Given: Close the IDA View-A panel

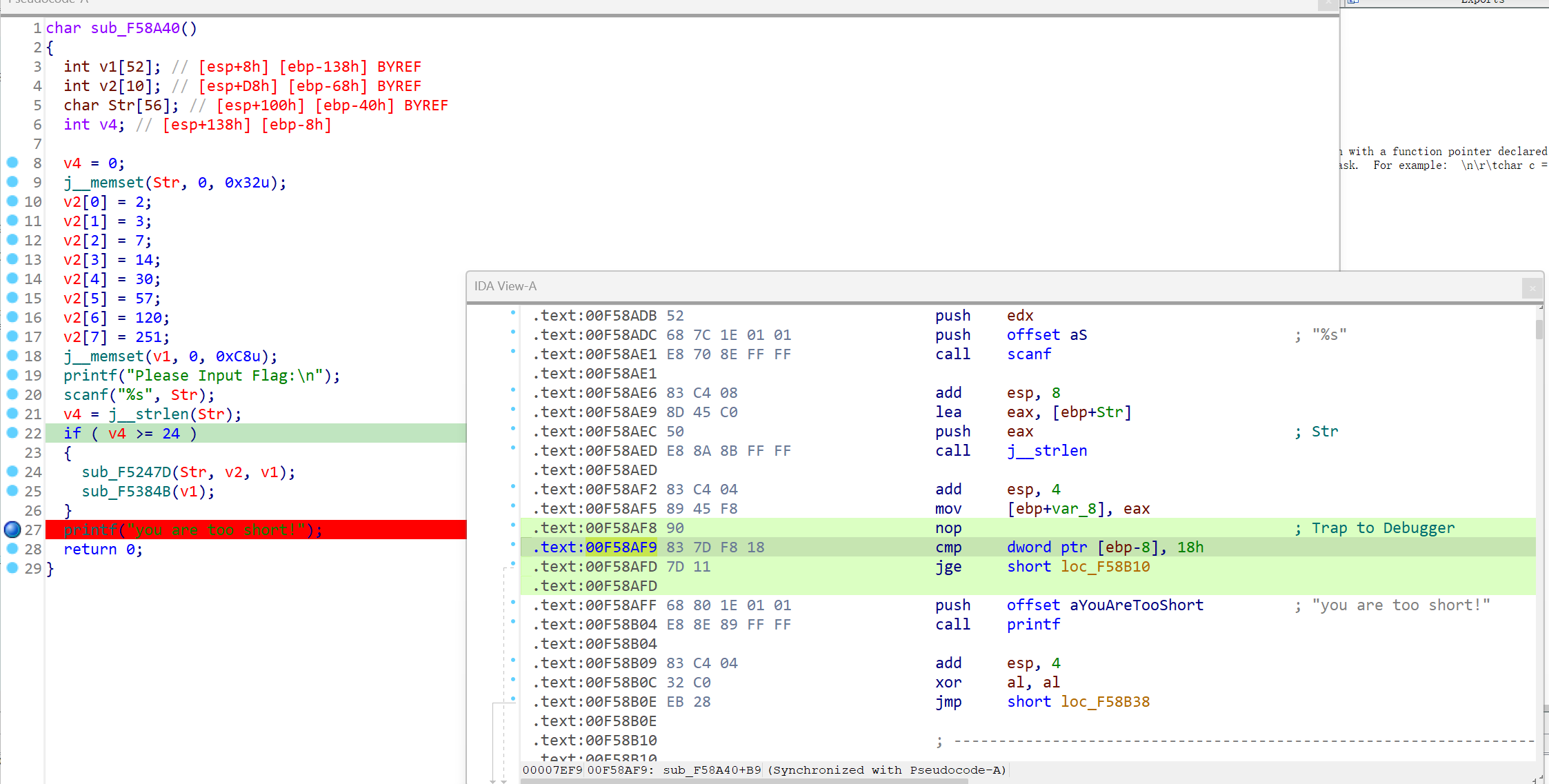Looking at the screenshot, I should click(1532, 288).
